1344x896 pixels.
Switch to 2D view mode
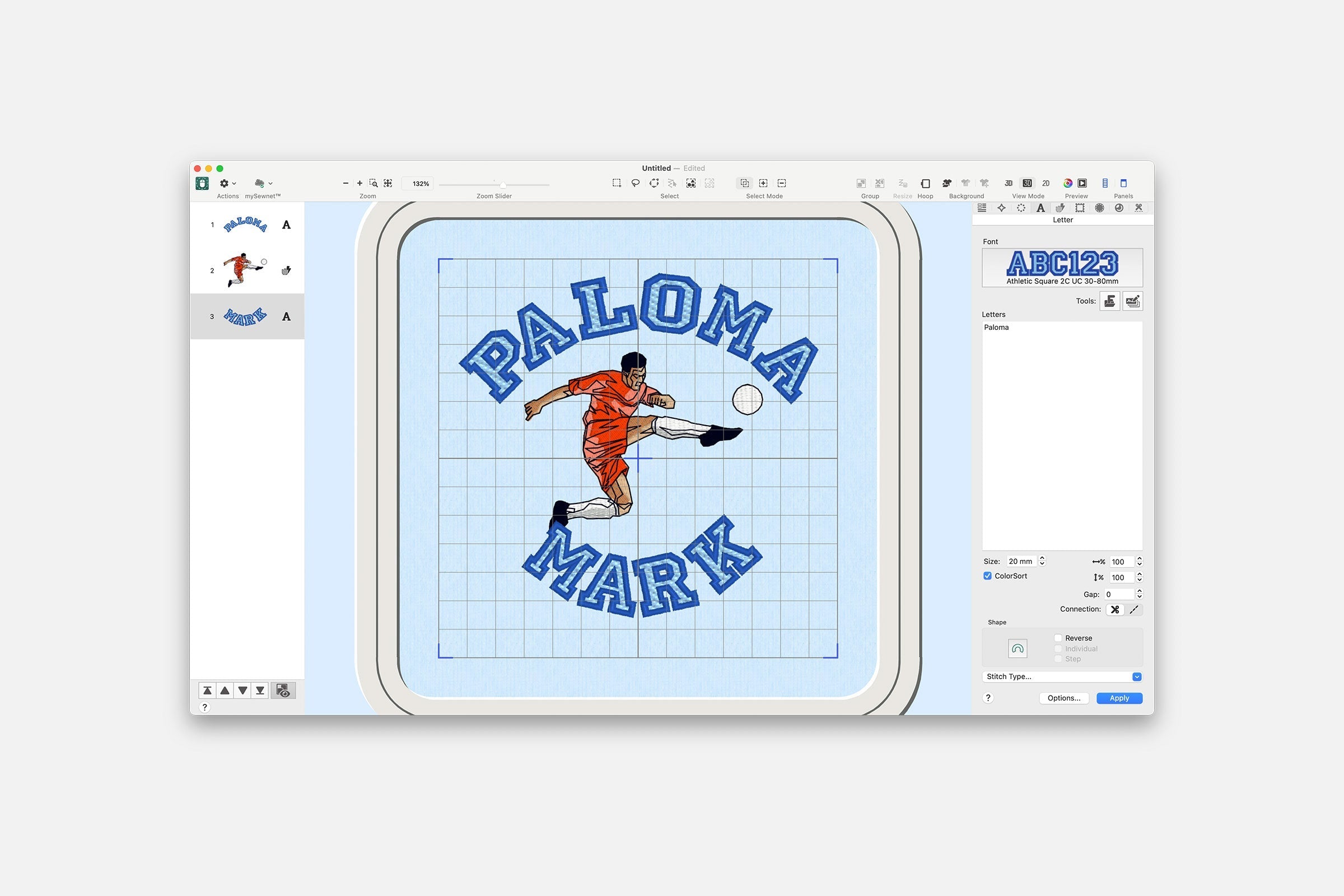[1046, 184]
